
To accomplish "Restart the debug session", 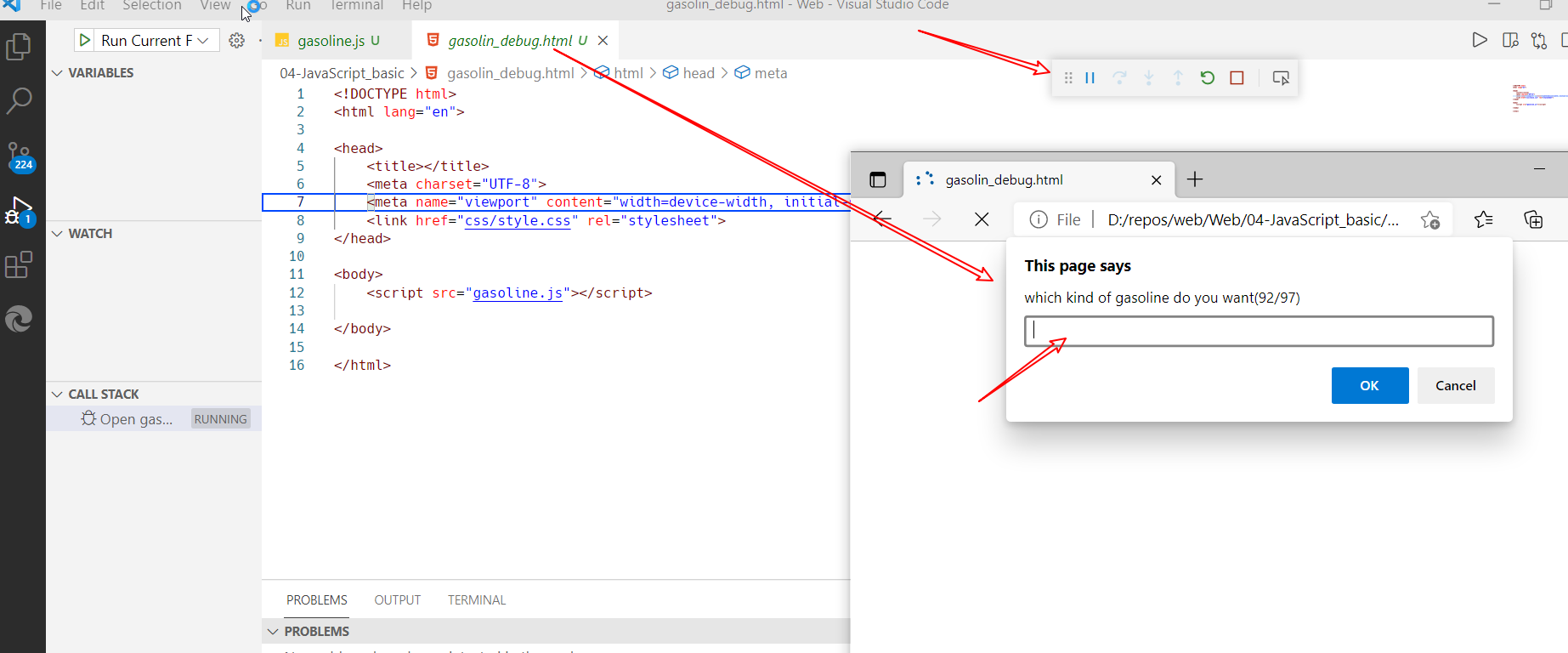I will coord(1208,78).
